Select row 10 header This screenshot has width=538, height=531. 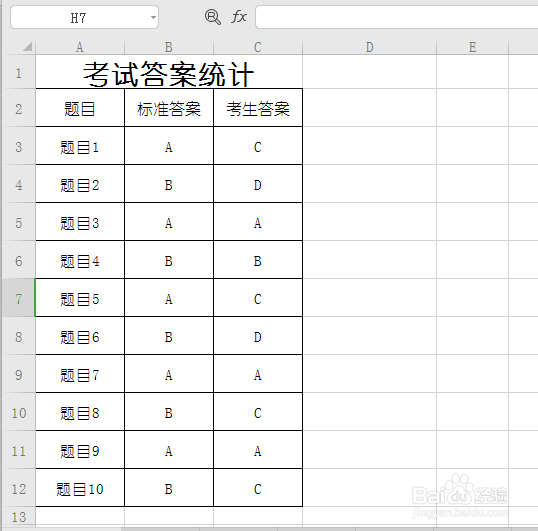(19, 413)
